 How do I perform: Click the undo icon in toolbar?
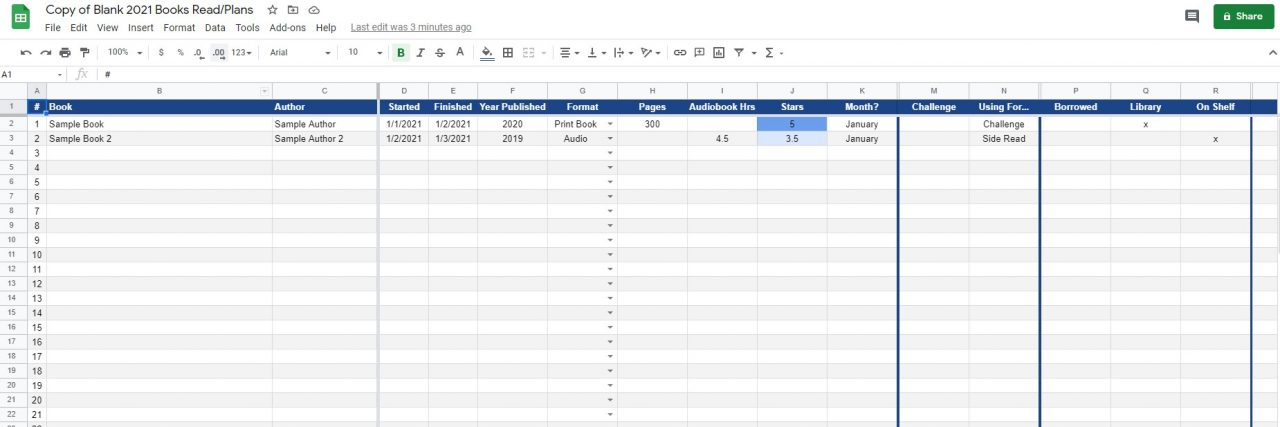26,52
